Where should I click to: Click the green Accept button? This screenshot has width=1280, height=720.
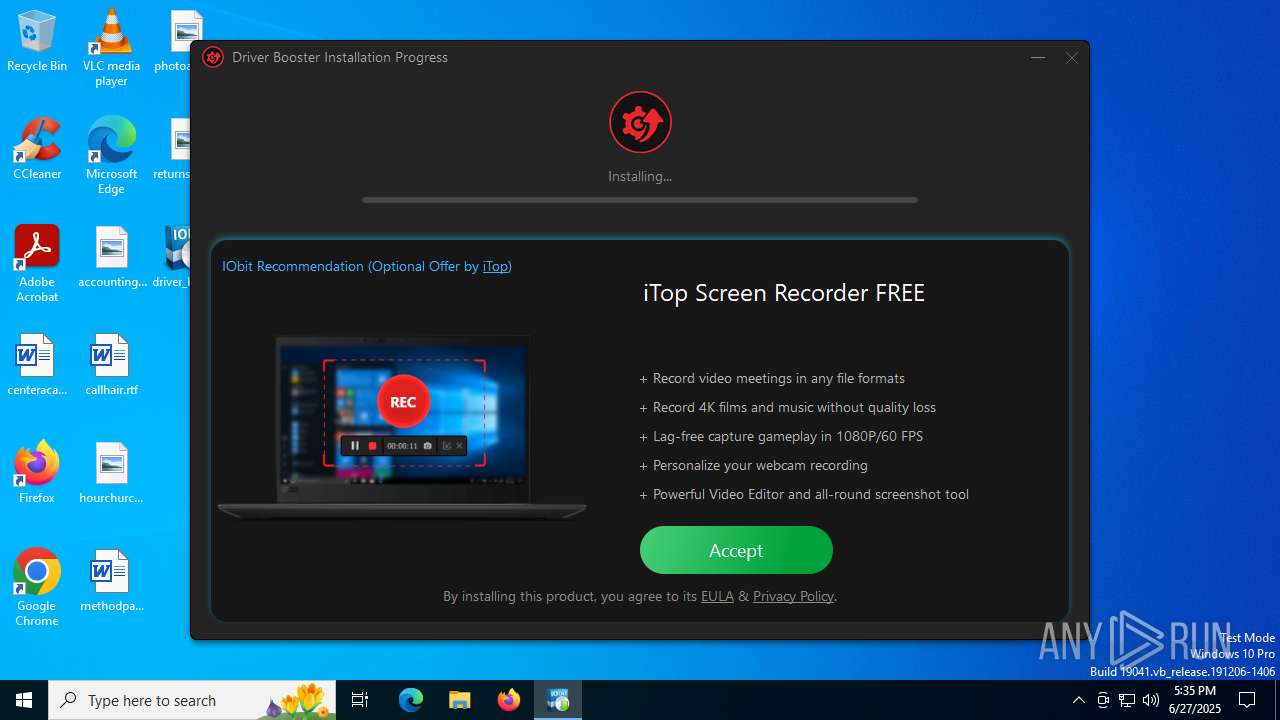point(736,550)
